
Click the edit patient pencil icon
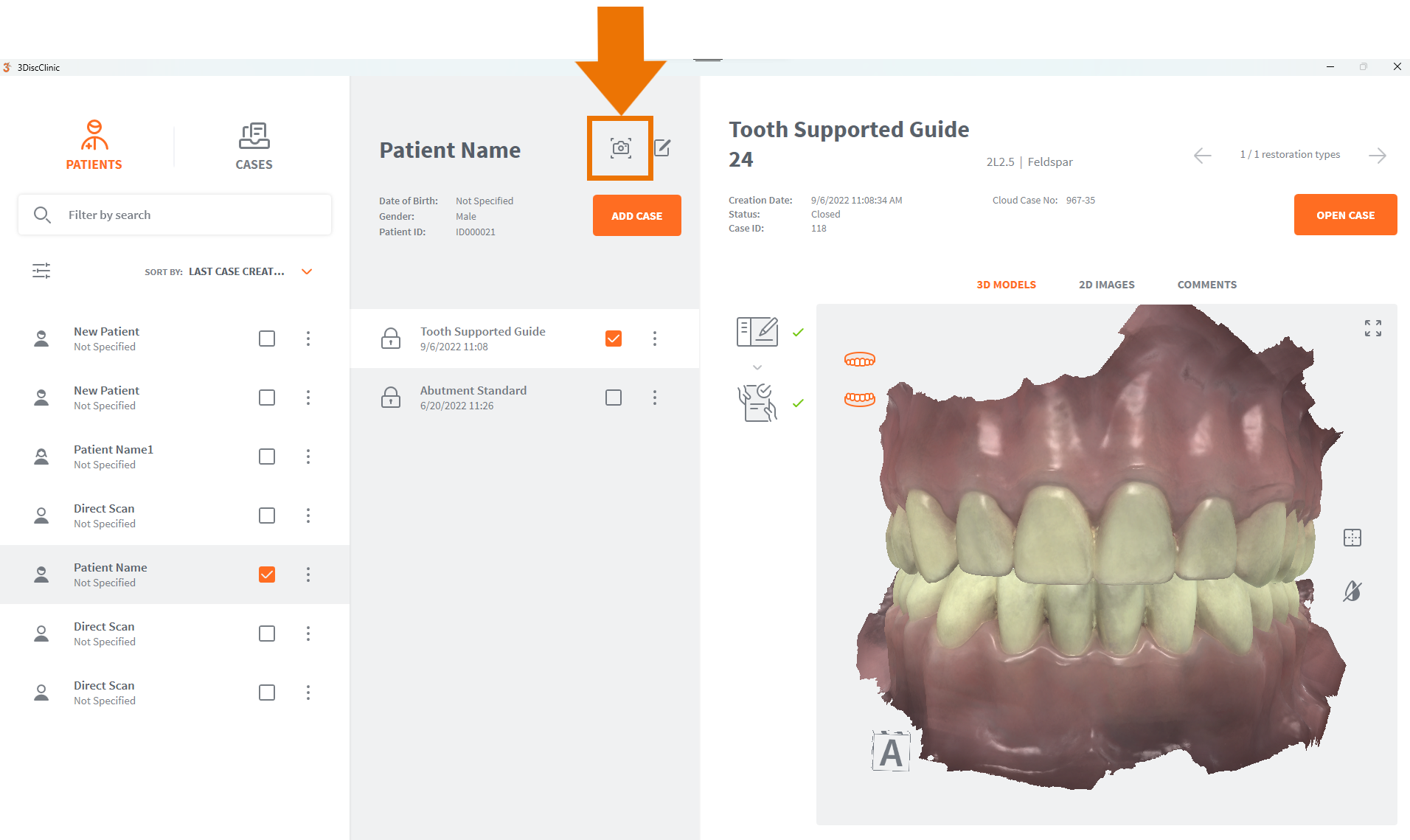pyautogui.click(x=662, y=148)
